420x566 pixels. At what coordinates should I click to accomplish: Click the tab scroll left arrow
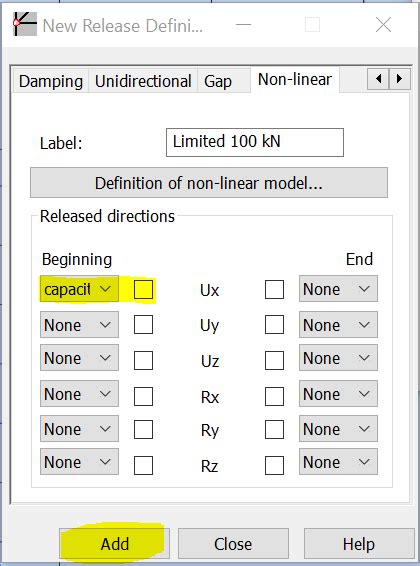tap(378, 79)
